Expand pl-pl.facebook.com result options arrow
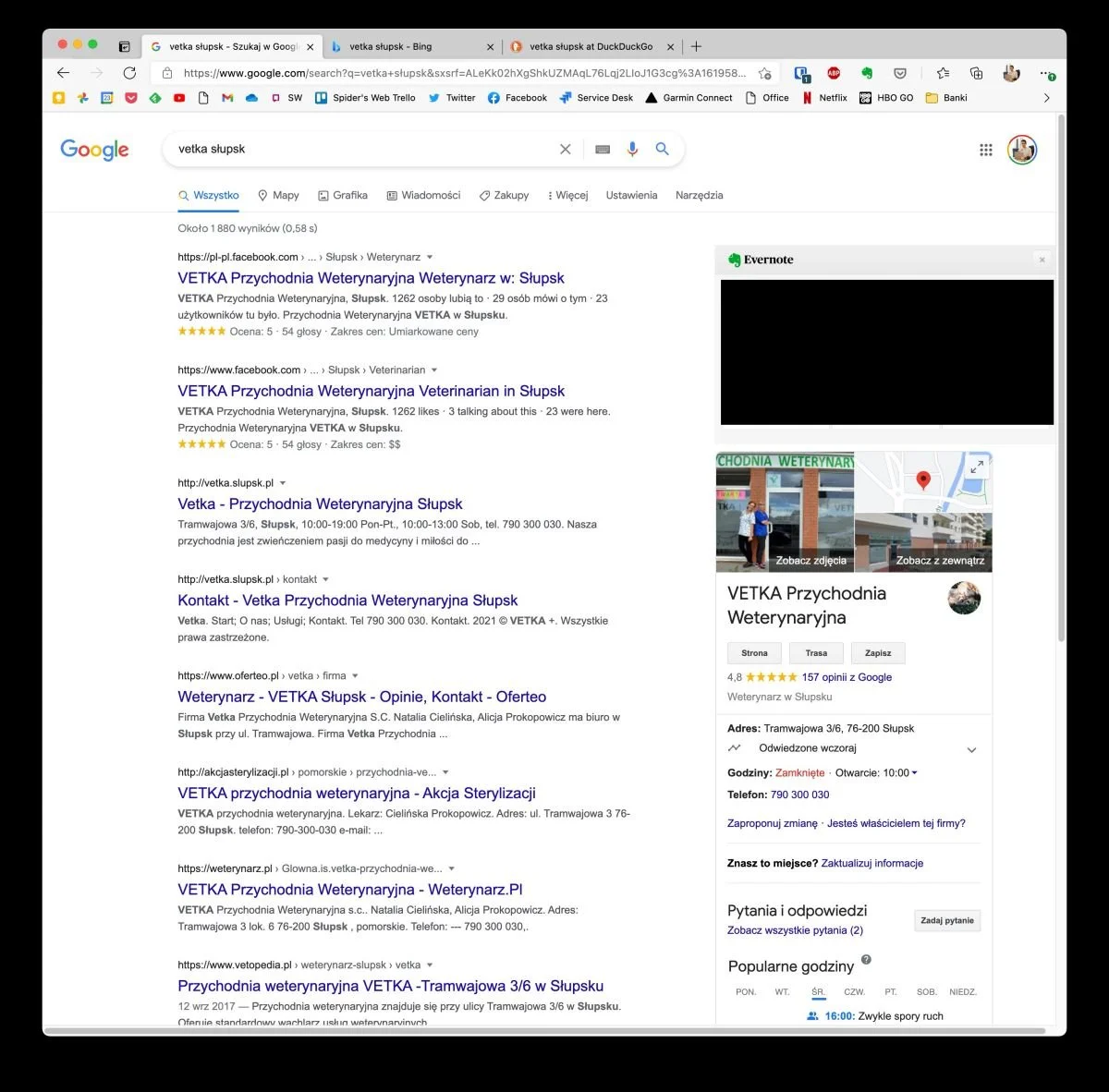Image resolution: width=1109 pixels, height=1092 pixels. tap(430, 257)
